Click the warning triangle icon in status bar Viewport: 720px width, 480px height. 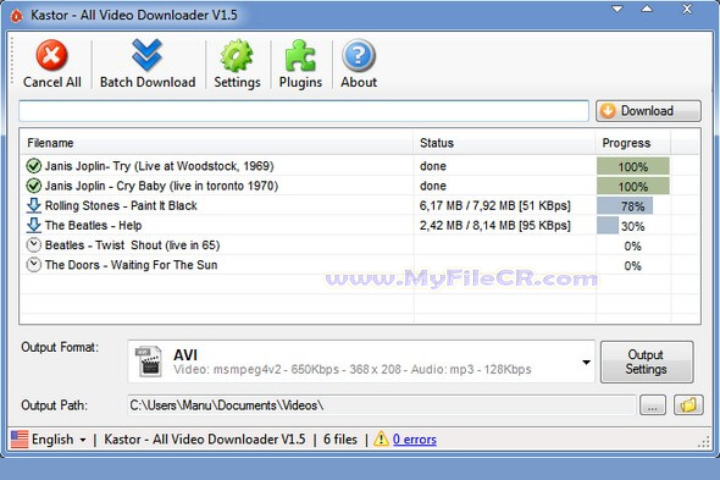pyautogui.click(x=381, y=439)
